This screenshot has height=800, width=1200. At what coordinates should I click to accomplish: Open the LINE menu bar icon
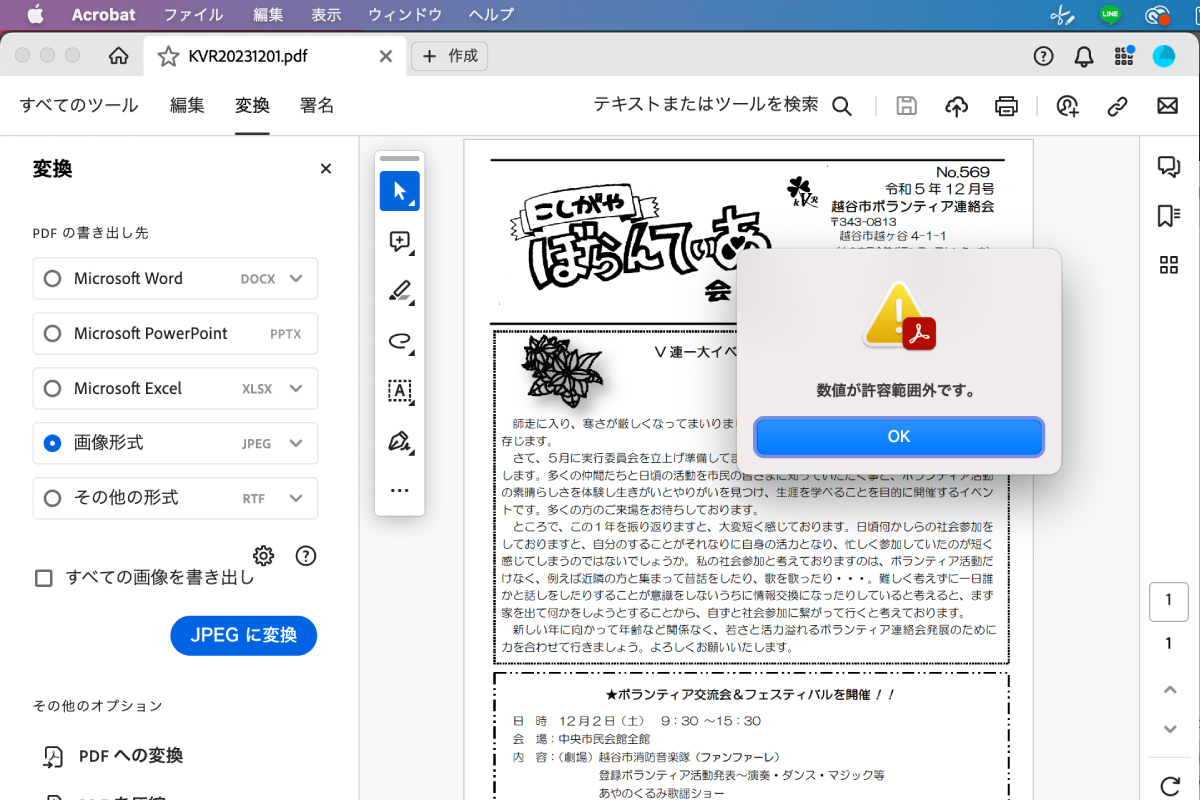point(1110,15)
